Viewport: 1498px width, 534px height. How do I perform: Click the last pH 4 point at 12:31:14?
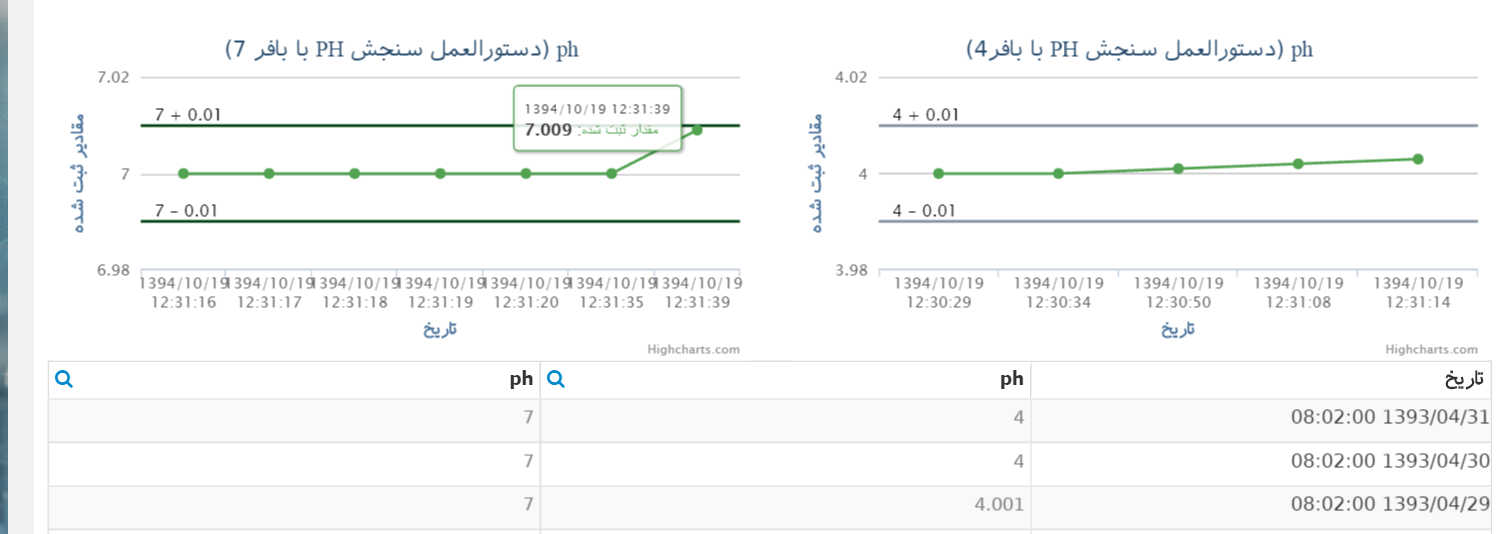(x=1418, y=158)
